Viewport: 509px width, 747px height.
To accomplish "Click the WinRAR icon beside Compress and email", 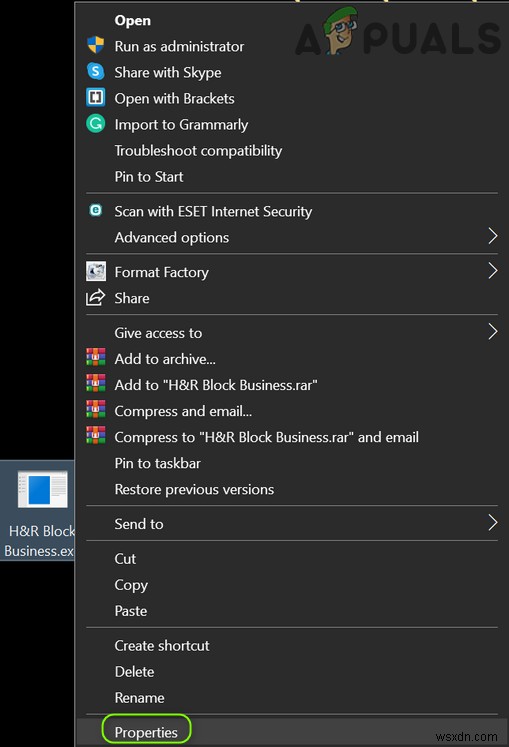I will click(95, 409).
